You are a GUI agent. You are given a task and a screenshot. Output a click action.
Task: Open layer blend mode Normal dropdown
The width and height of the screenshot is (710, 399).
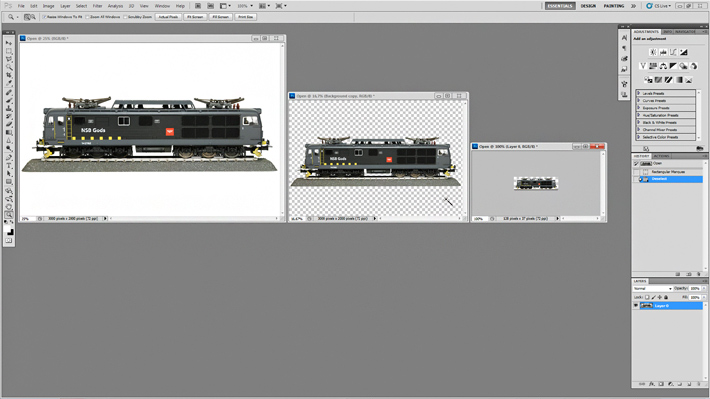click(x=652, y=288)
